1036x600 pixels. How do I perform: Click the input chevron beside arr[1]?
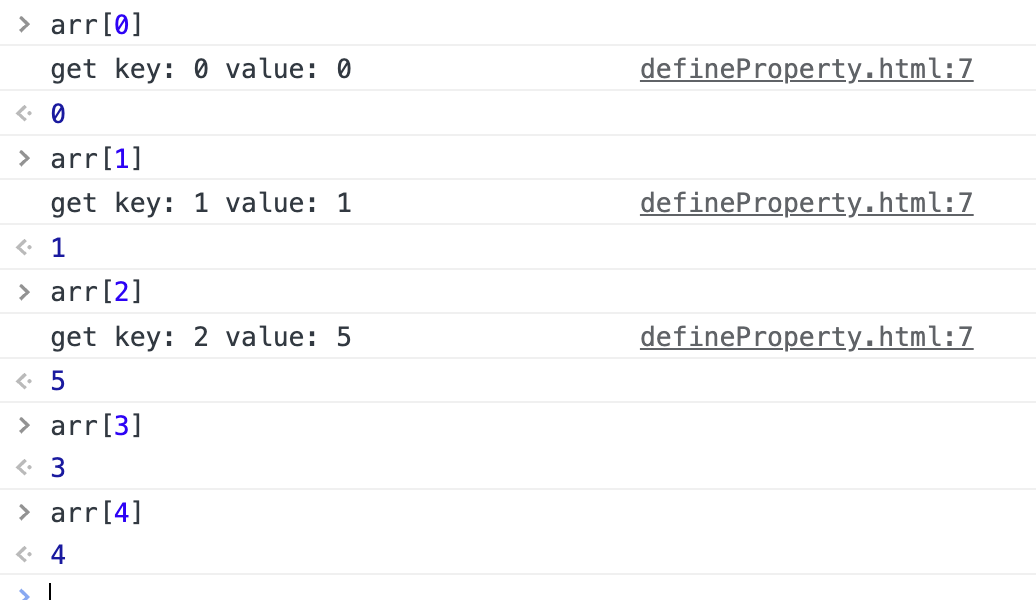pyautogui.click(x=25, y=158)
